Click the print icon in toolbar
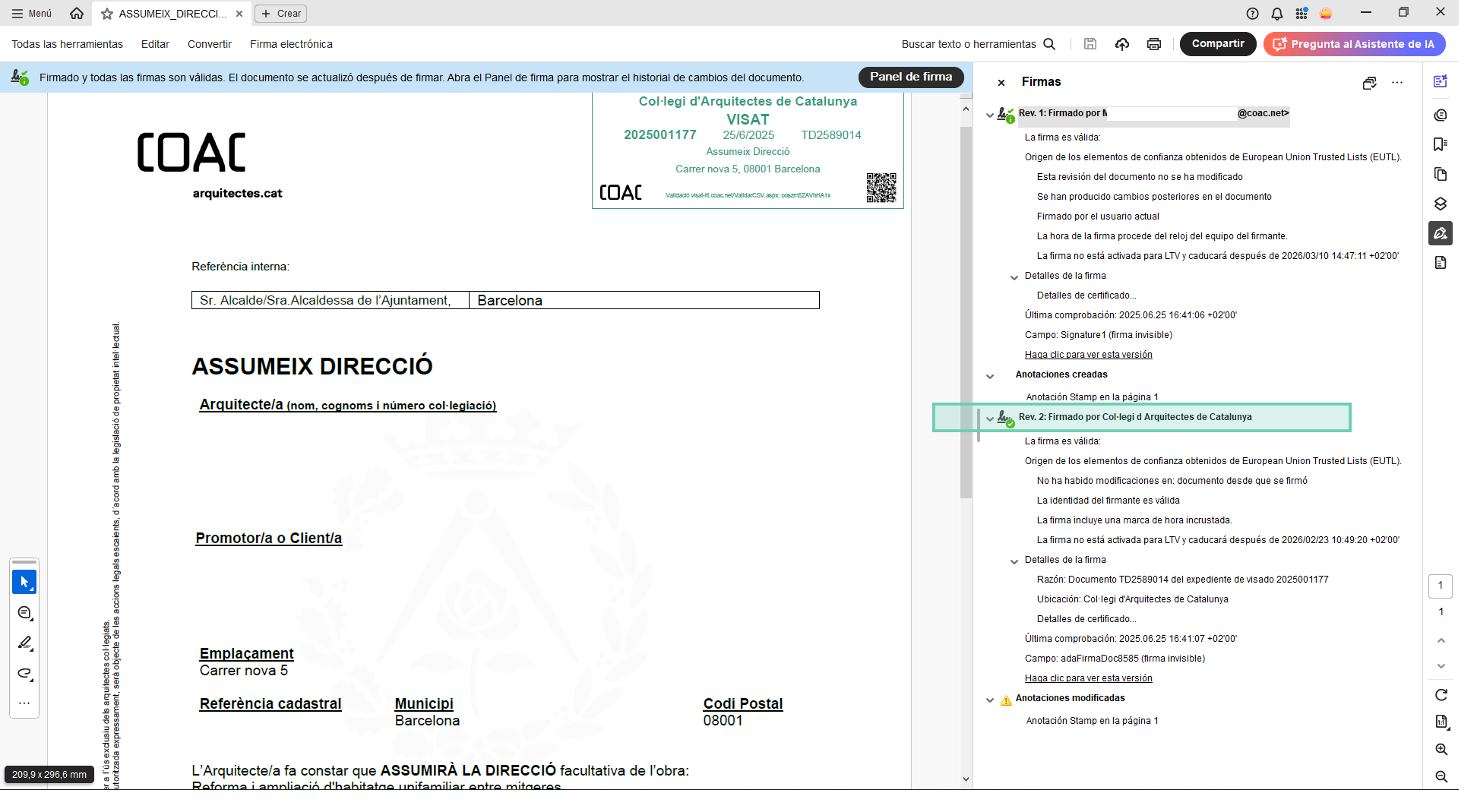Viewport: 1477px width, 812px height. 1153,44
